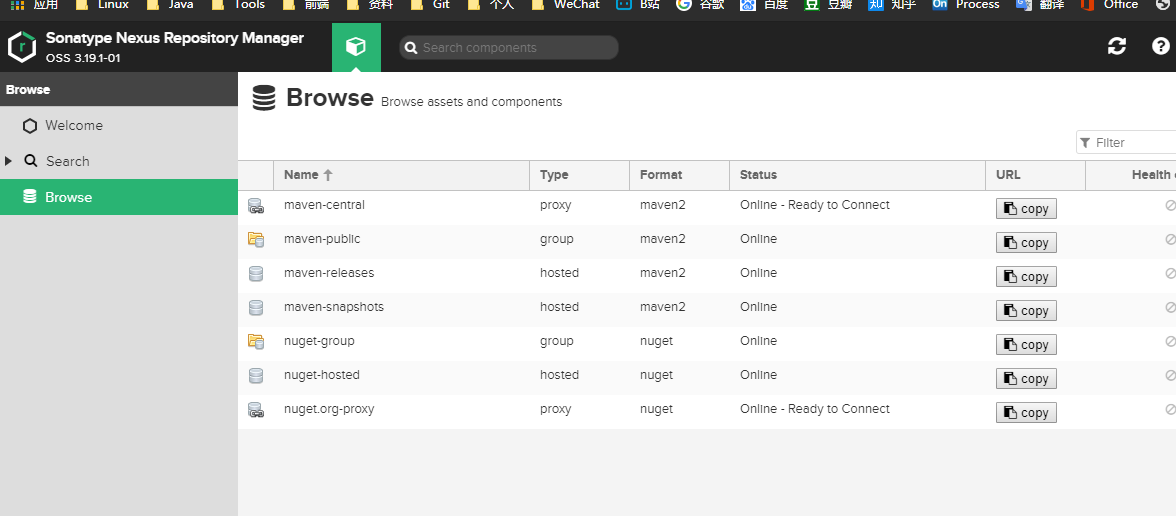Click the Browse database icon in sidebar
This screenshot has width=1176, height=516.
point(30,196)
